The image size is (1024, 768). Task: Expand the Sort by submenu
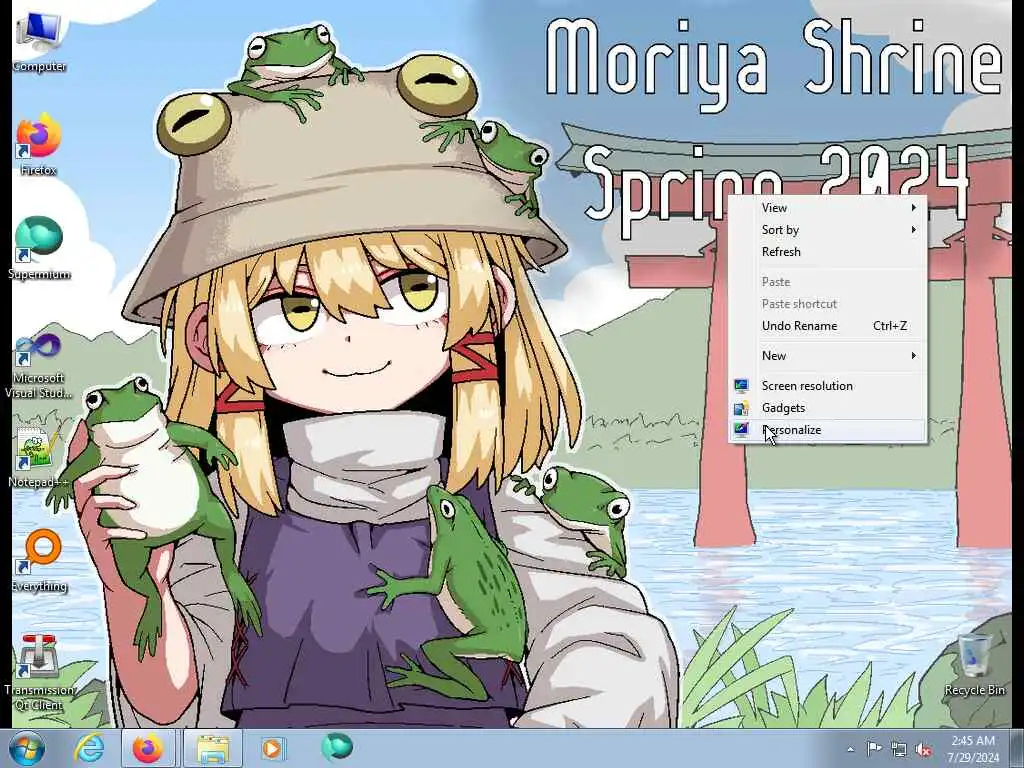pos(827,230)
